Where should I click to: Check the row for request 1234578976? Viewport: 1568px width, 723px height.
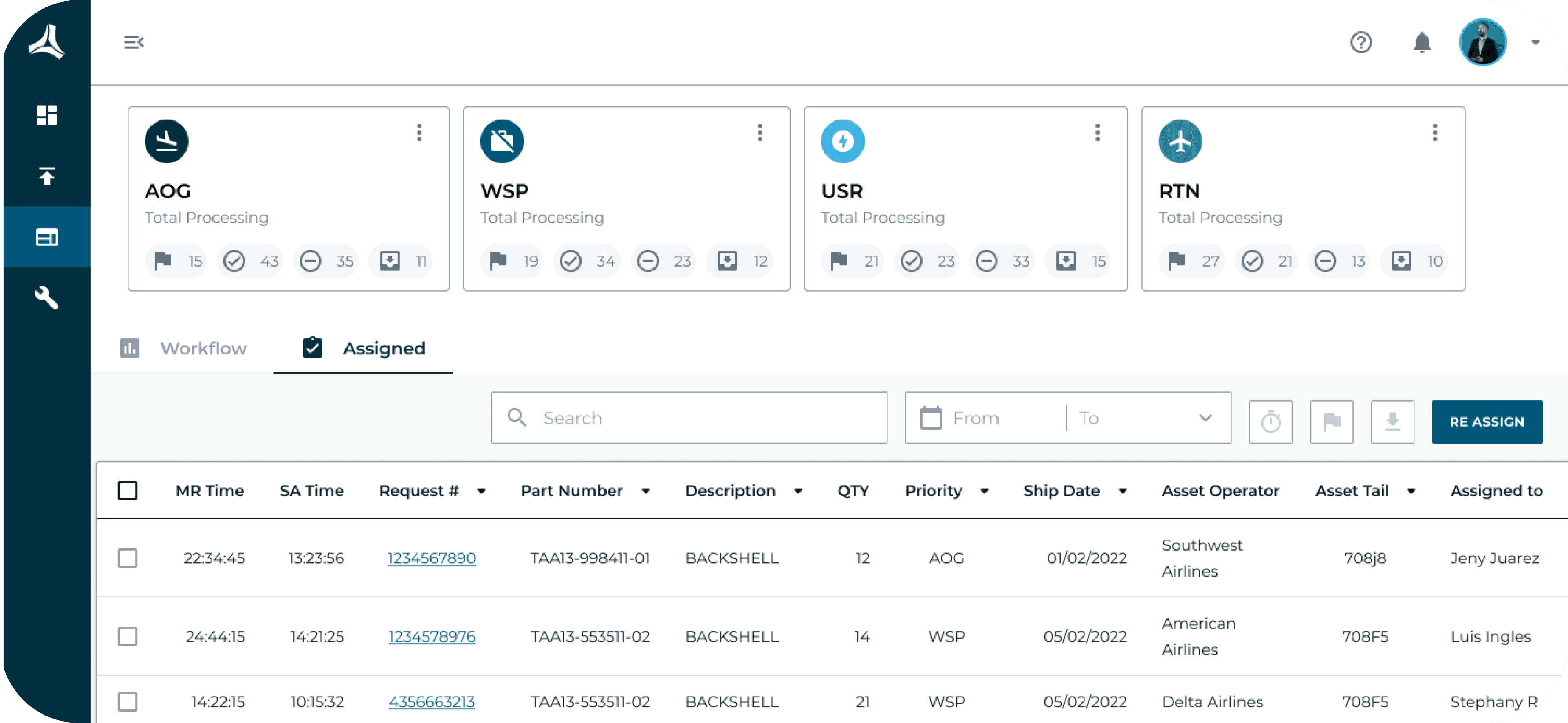click(x=127, y=636)
